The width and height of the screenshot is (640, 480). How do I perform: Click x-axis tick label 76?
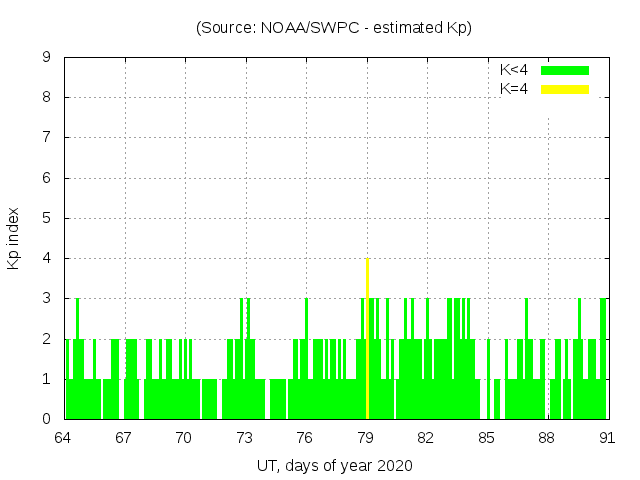(305, 438)
